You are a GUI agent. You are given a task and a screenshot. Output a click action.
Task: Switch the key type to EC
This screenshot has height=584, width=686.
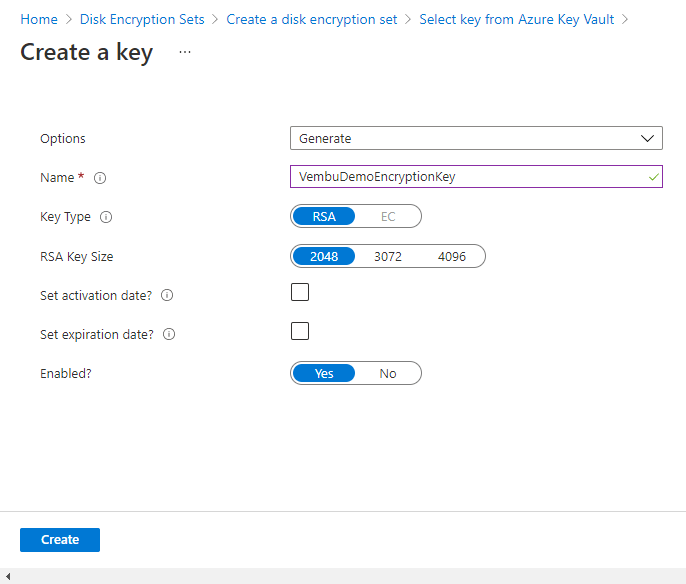[388, 217]
